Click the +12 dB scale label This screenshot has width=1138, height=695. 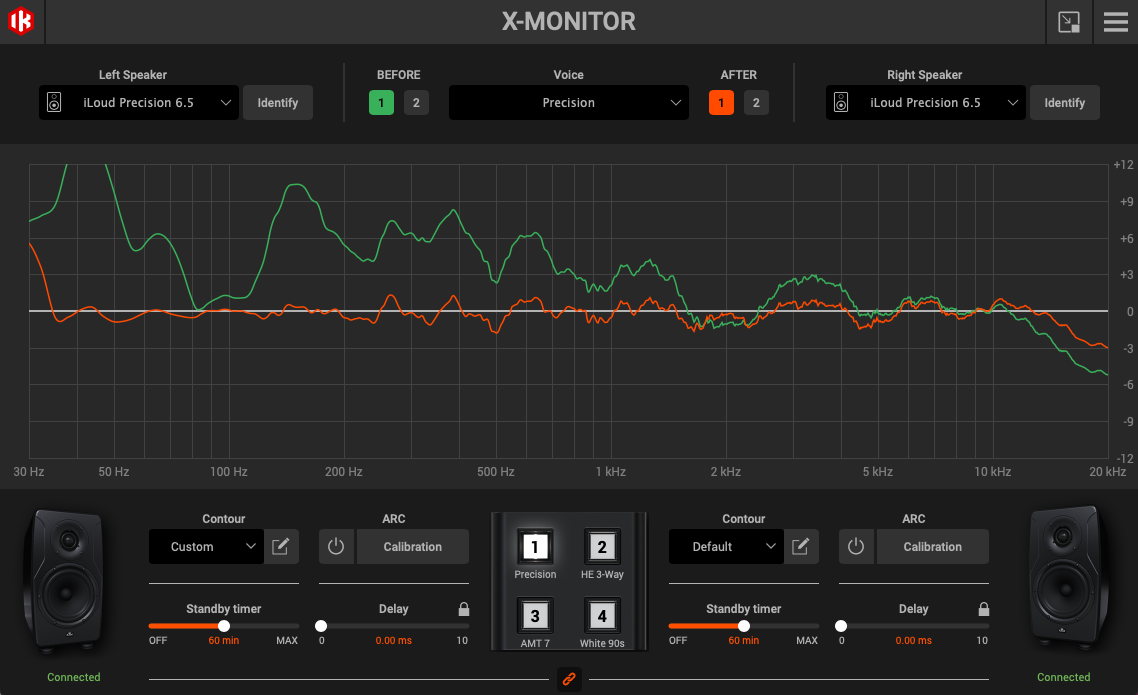[1123, 165]
